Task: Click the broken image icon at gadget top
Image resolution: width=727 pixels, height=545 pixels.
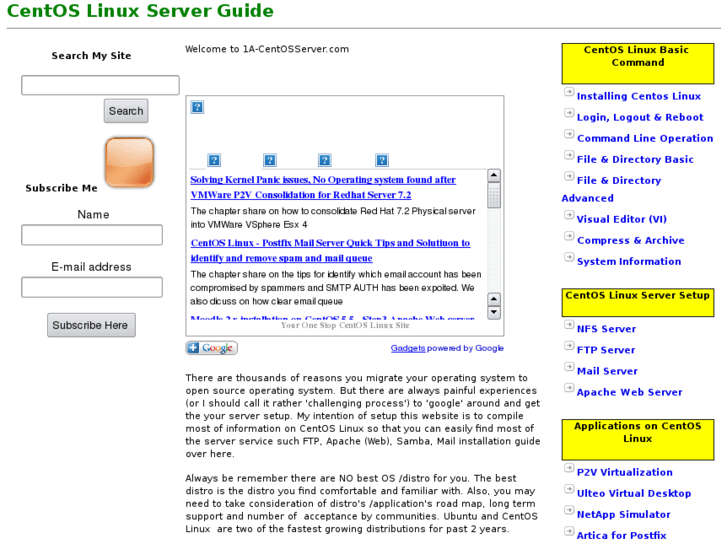Action: pyautogui.click(x=197, y=107)
